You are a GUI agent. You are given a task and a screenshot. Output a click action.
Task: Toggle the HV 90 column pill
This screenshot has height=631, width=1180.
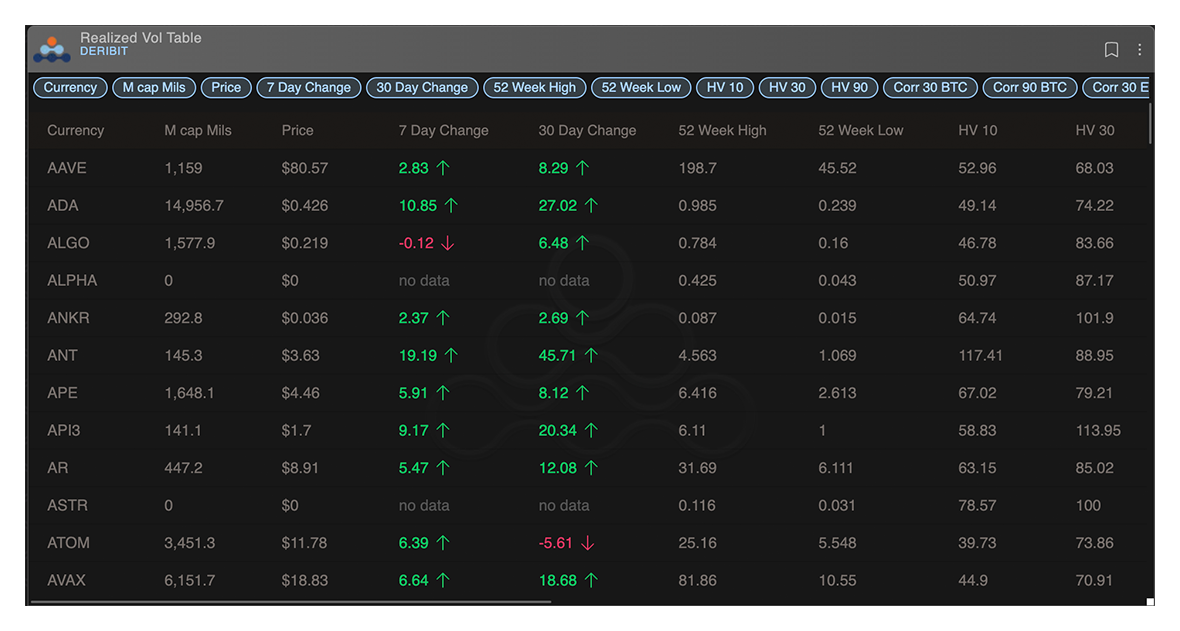coord(849,87)
